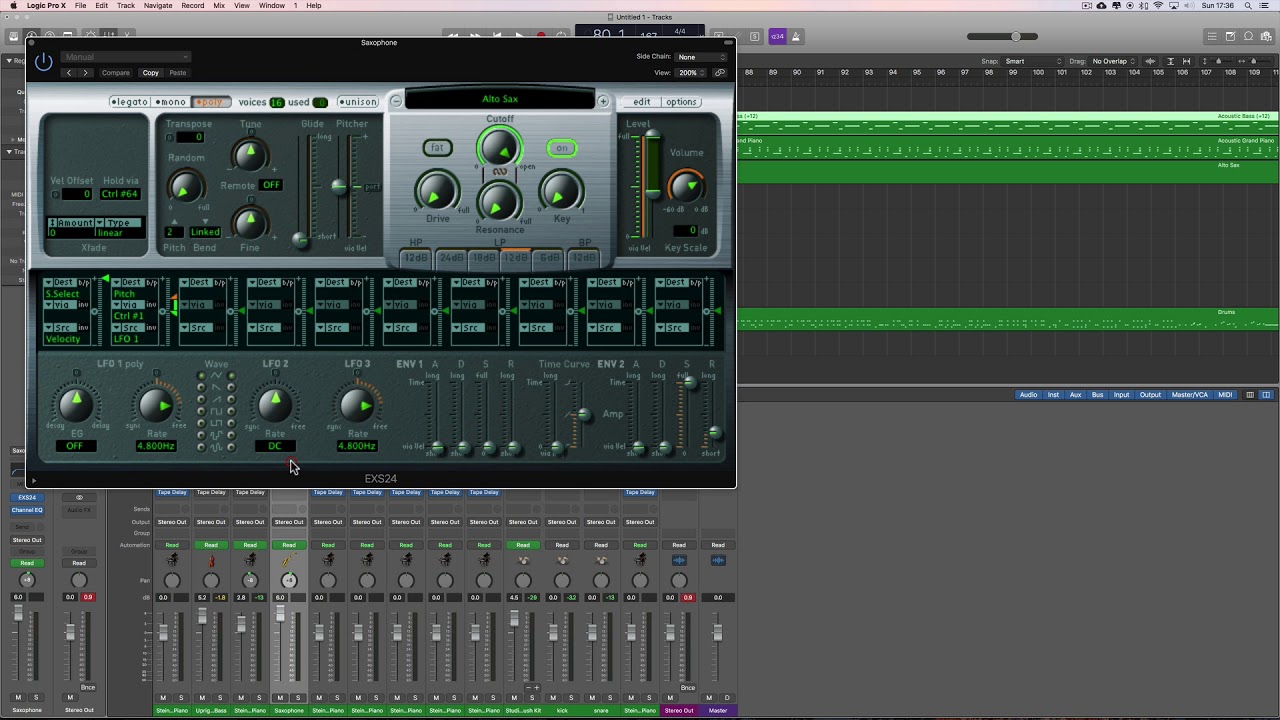Enable mono mode in EXS24

(x=171, y=102)
